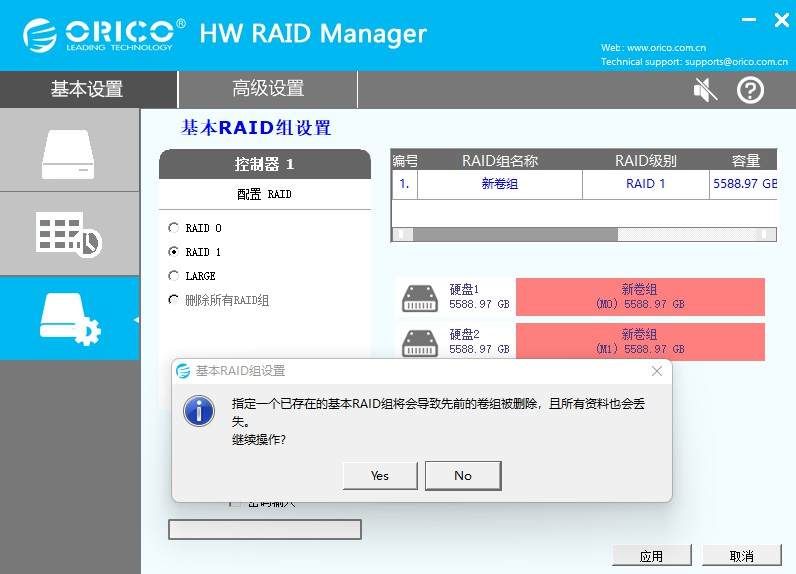
Task: Click the right arrow of the table scrollbar
Action: click(765, 234)
